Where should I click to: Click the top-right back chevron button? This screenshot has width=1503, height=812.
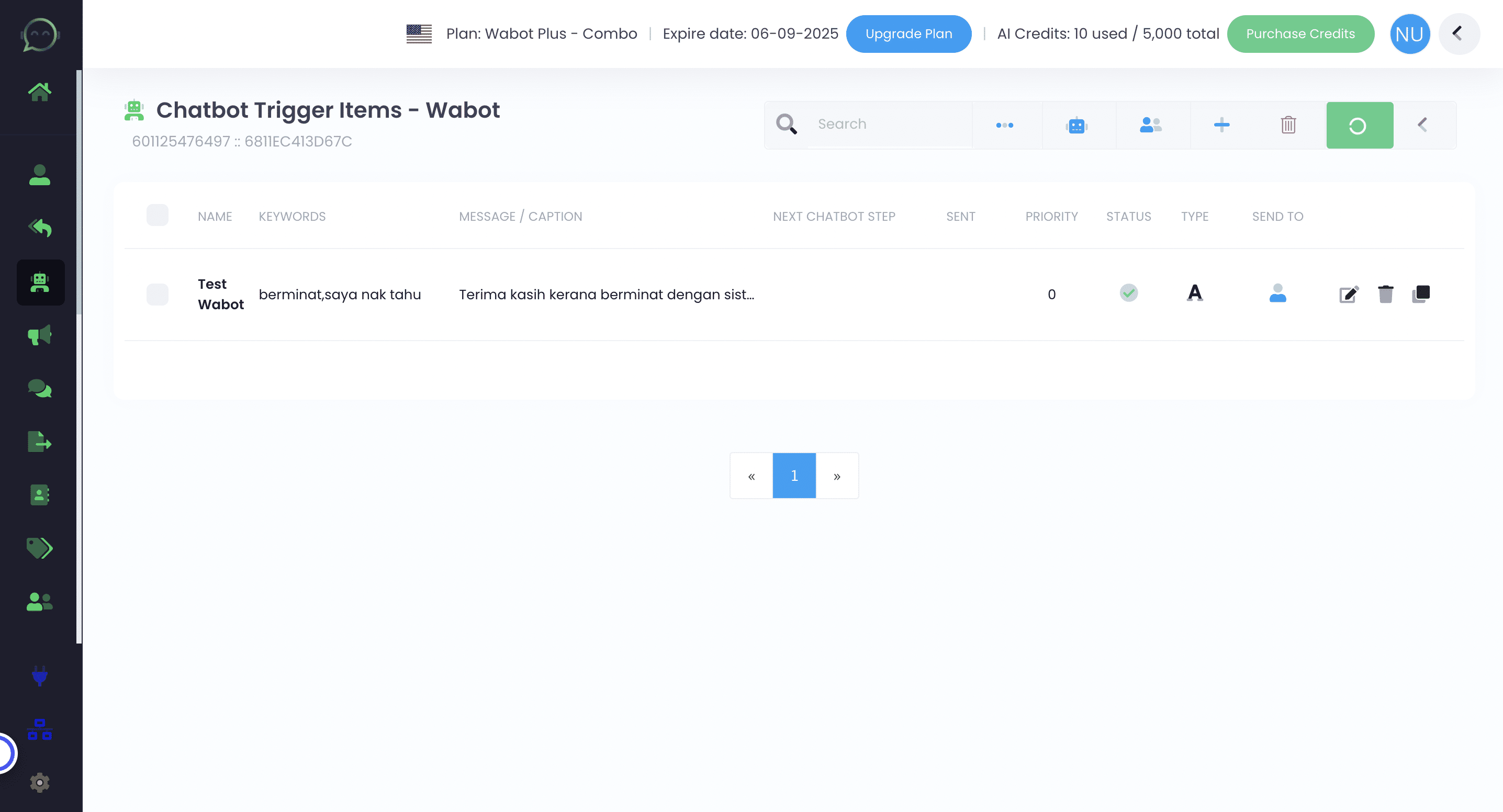(x=1458, y=34)
